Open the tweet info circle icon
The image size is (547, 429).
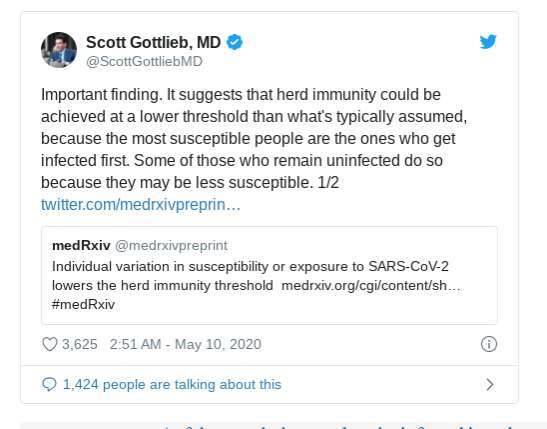[x=488, y=344]
